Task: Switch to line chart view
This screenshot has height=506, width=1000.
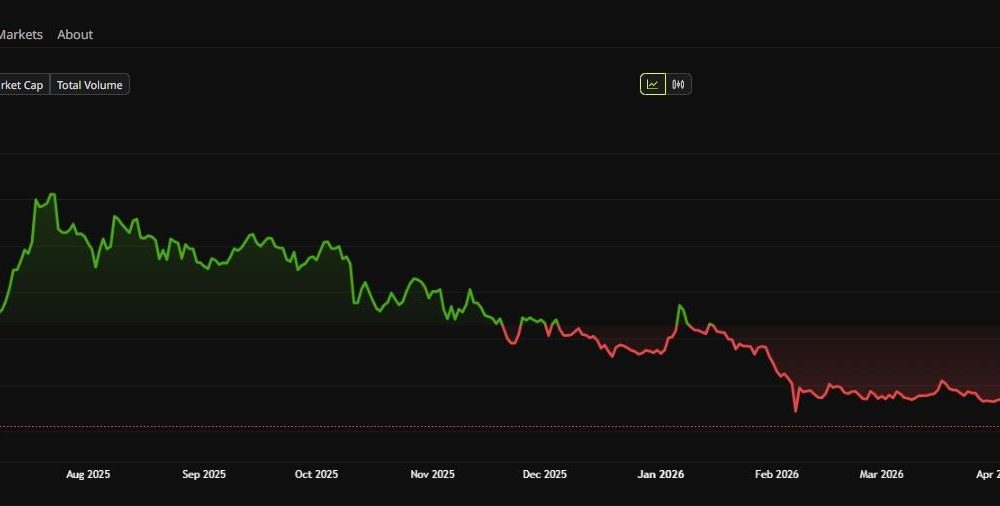Action: click(652, 84)
